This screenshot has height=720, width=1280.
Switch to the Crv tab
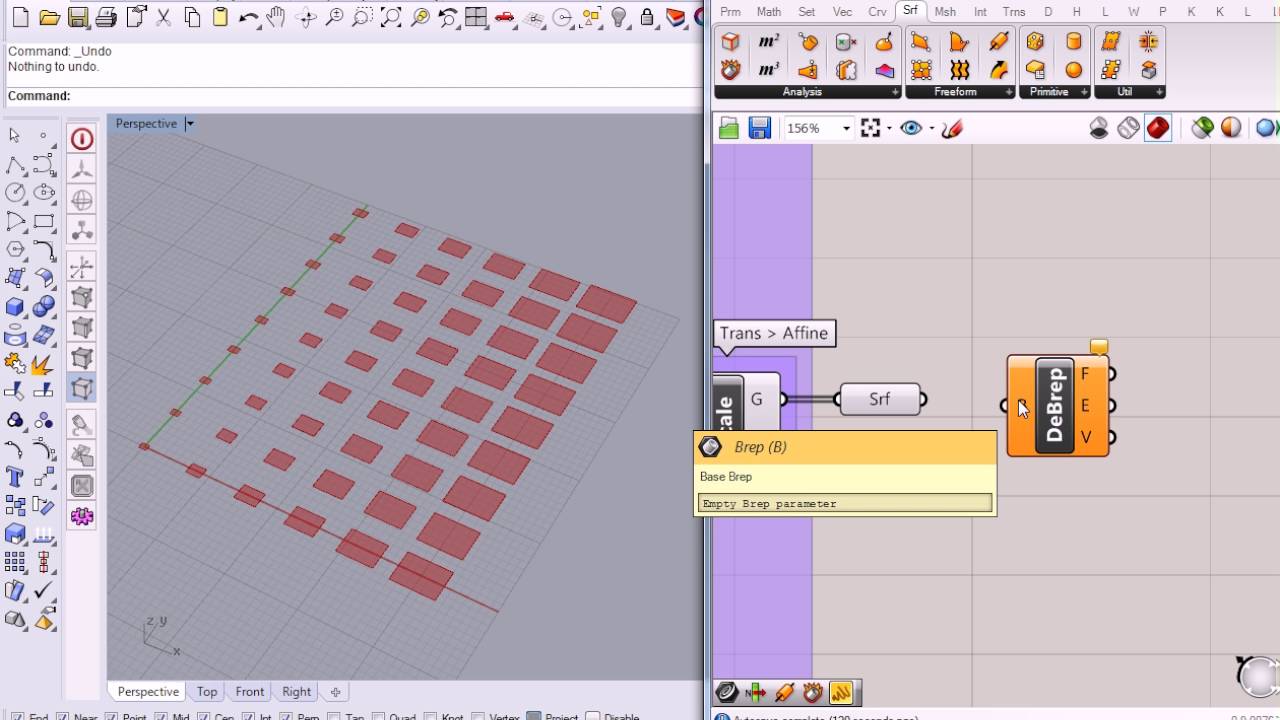point(877,12)
